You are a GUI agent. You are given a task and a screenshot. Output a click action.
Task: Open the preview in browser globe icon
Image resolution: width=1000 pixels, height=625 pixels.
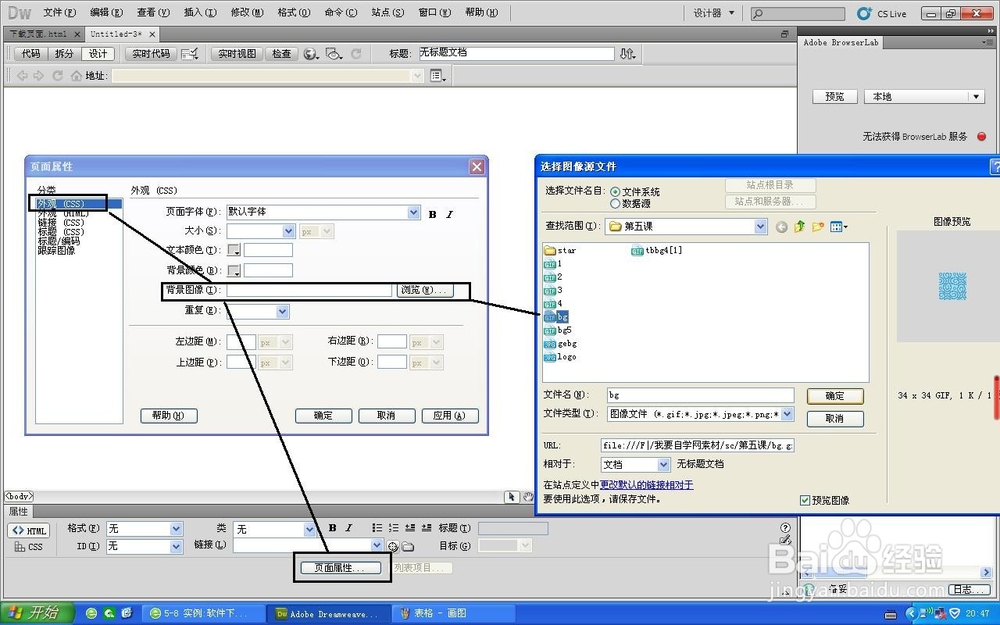[311, 54]
